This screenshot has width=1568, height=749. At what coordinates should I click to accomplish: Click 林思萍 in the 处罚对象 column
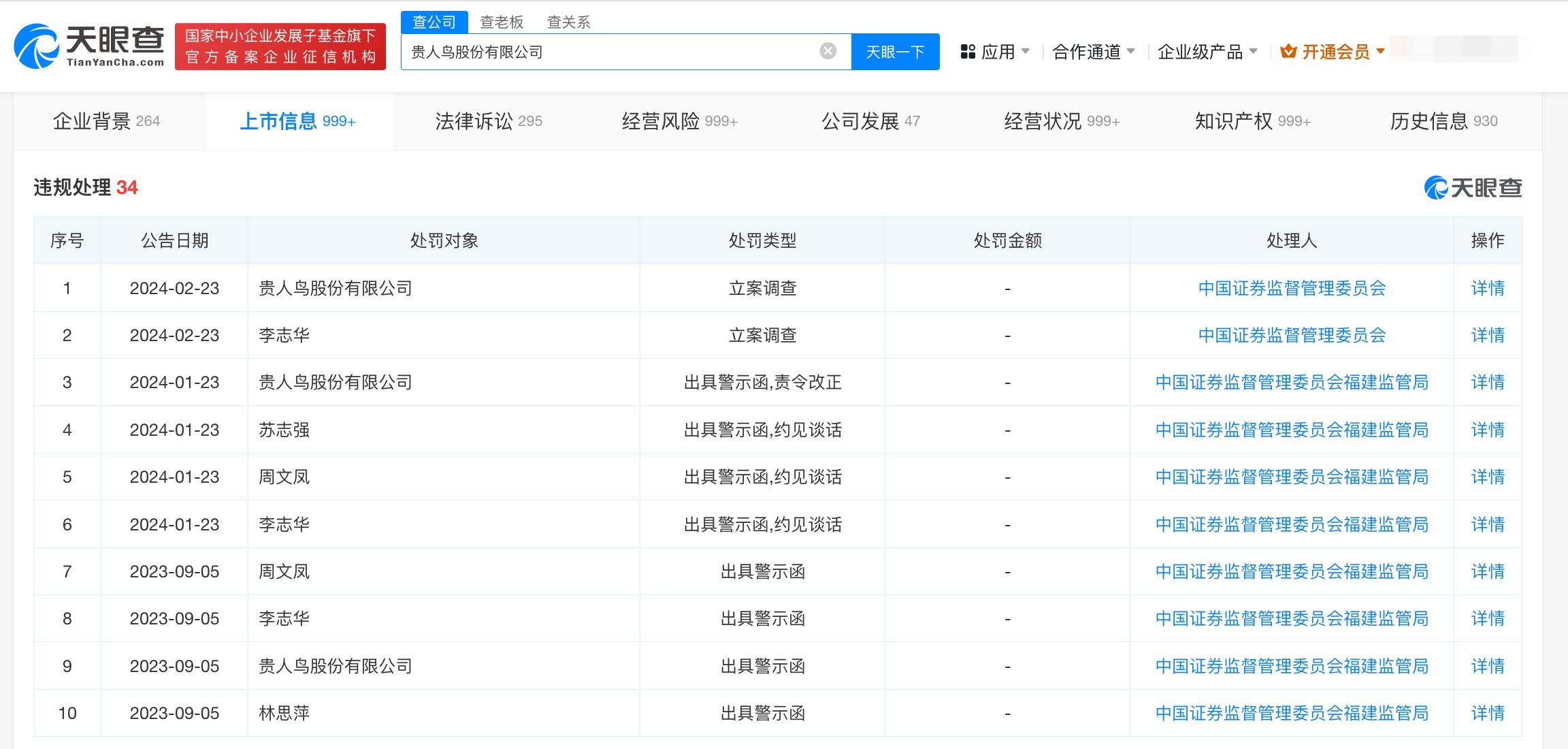coord(284,713)
